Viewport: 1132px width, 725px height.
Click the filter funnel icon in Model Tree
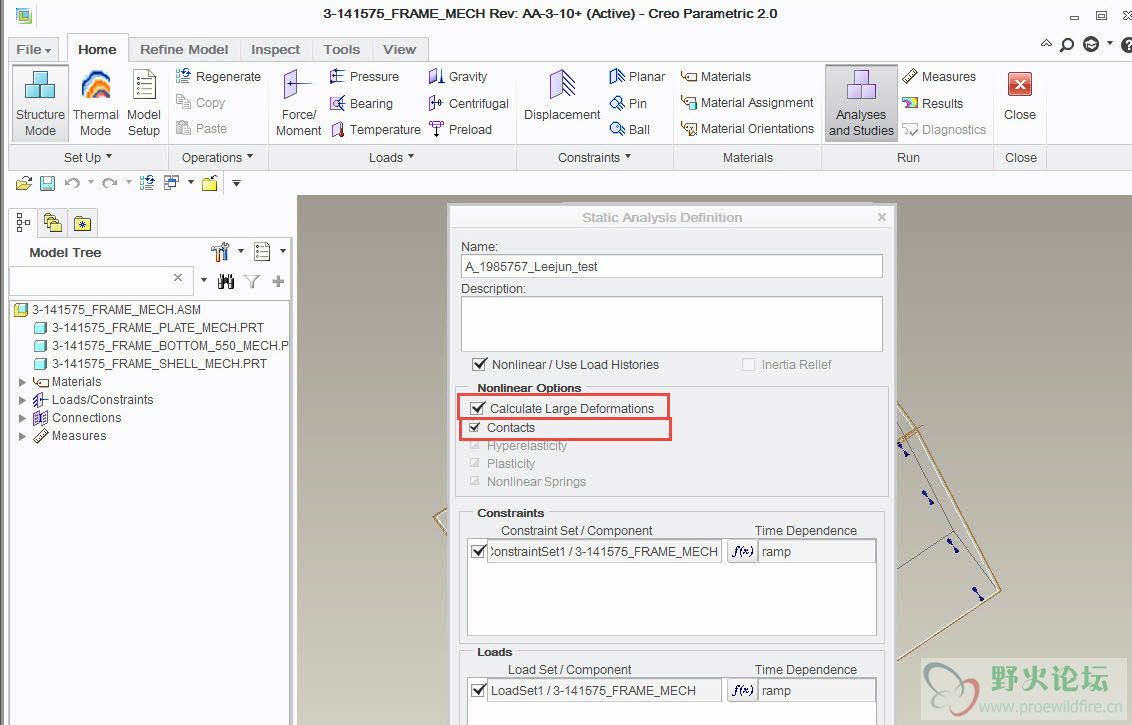coord(252,282)
